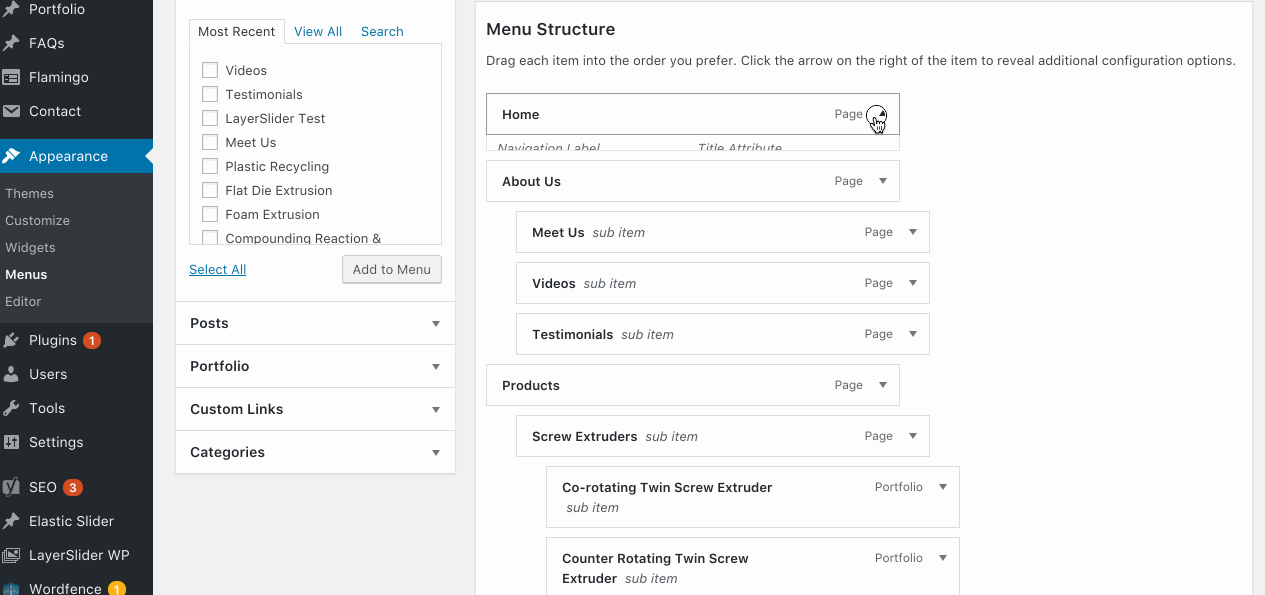
Task: Expand the Custom Links accordion section
Action: [x=315, y=409]
